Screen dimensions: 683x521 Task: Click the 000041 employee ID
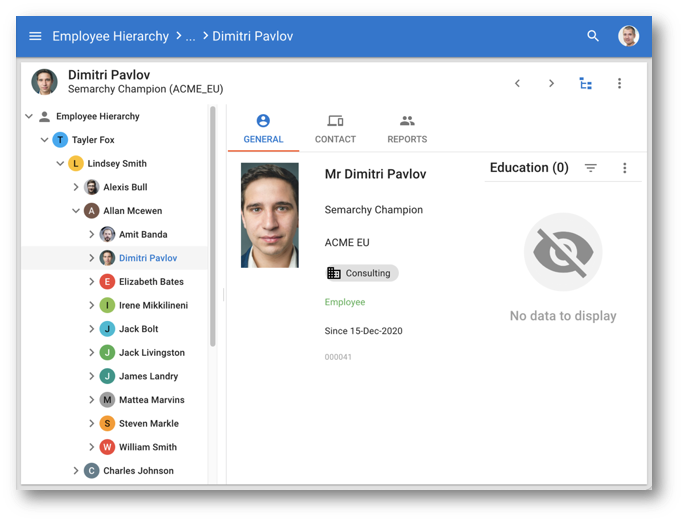(338, 357)
